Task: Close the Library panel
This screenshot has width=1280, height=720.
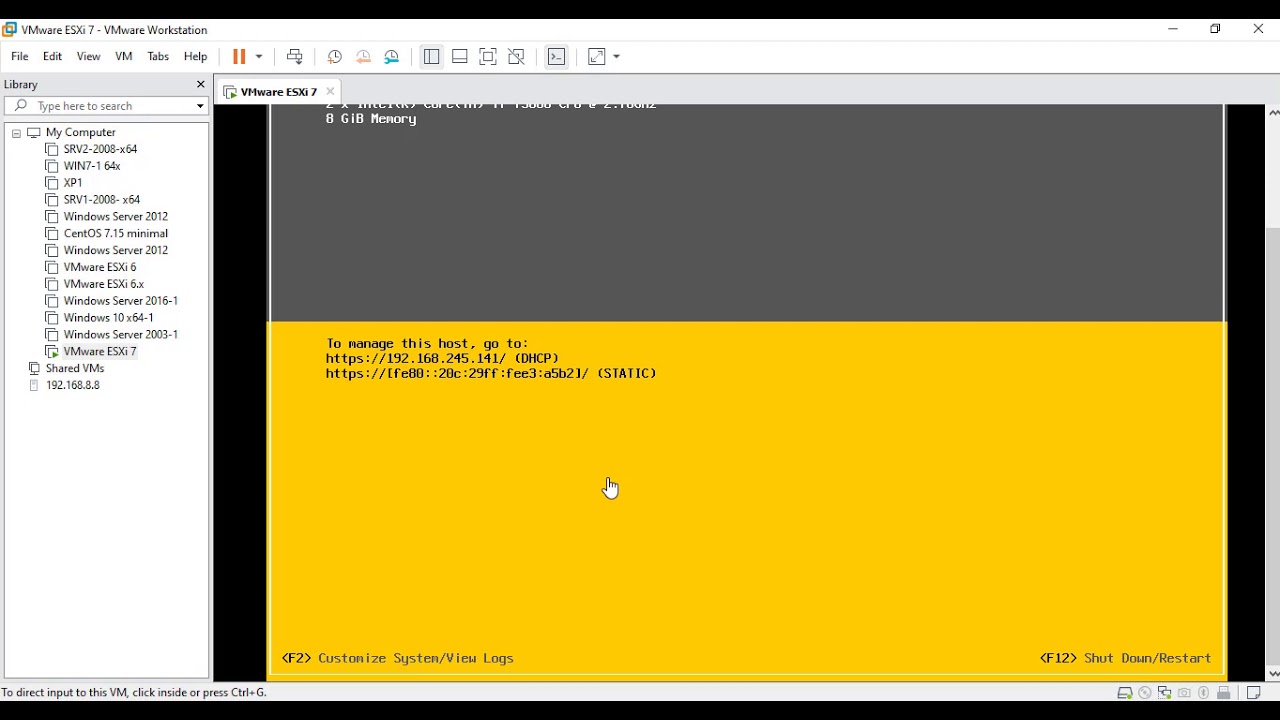Action: 200,85
